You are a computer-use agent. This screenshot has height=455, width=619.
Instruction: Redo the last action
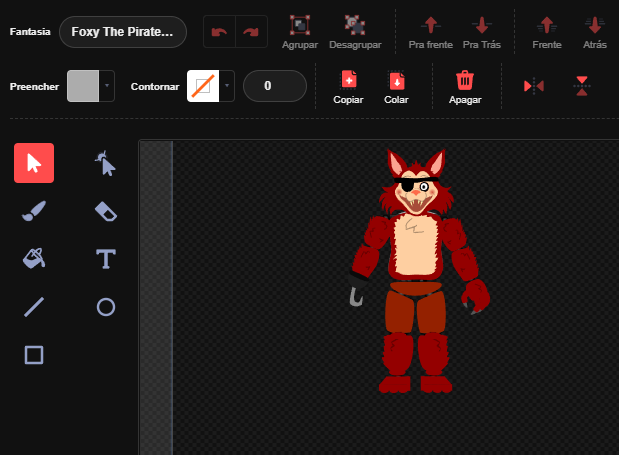(251, 32)
